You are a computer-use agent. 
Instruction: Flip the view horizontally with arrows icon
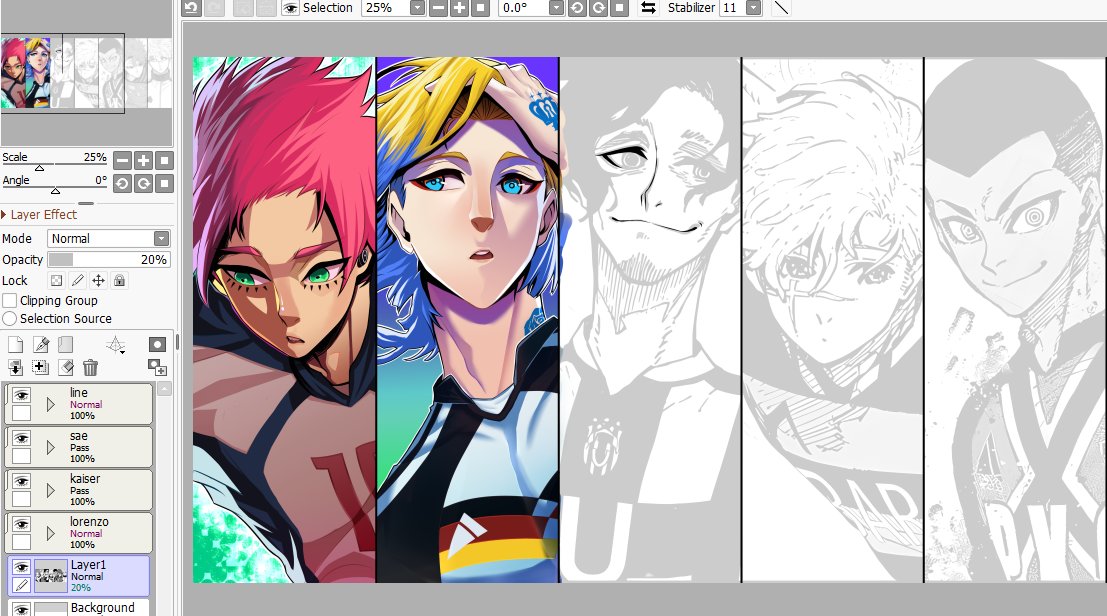648,8
